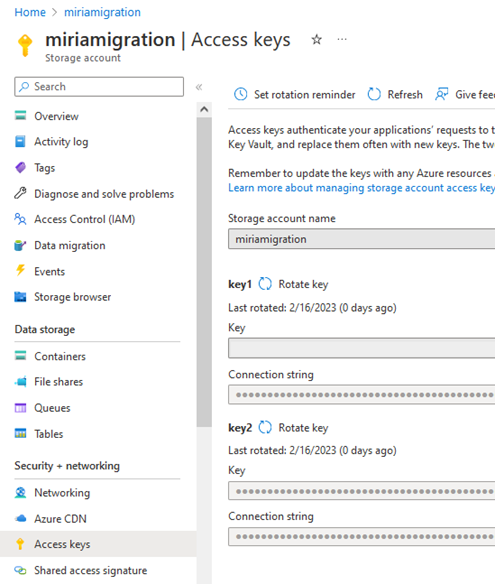The width and height of the screenshot is (495, 584).
Task: Click the Containers icon
Action: coord(20,356)
